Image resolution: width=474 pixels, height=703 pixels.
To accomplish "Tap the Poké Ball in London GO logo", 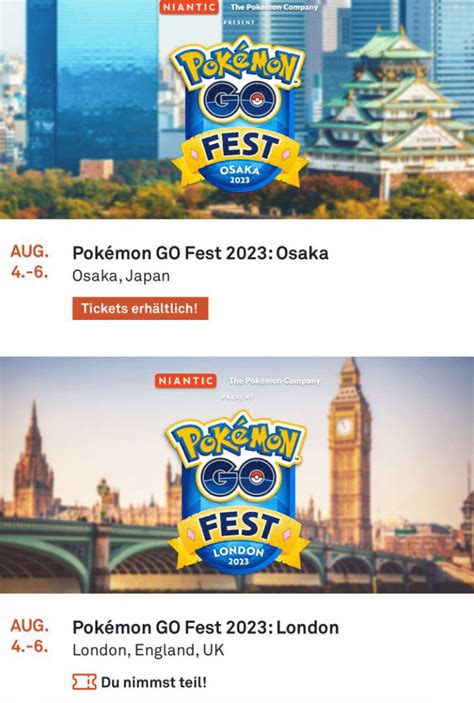I will coord(256,477).
